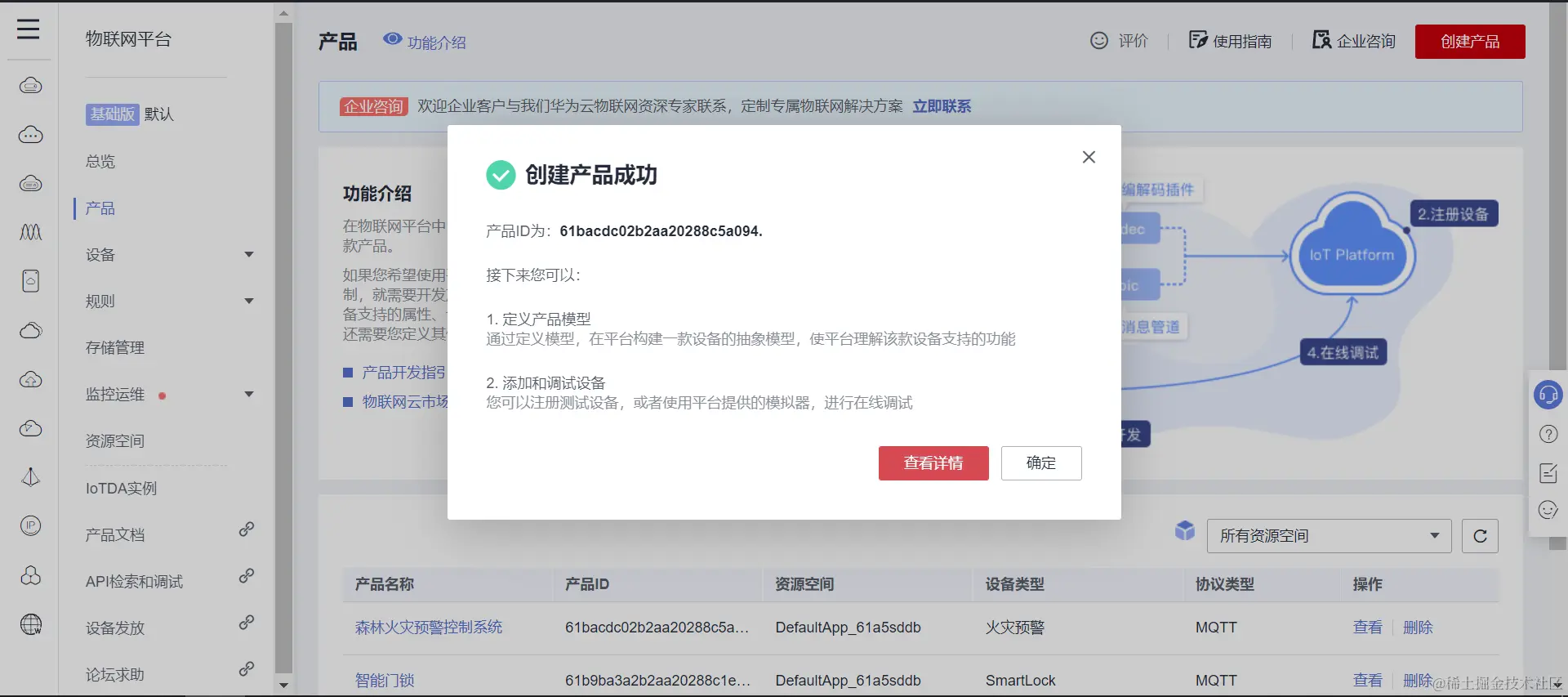Click the 功能介绍 link in header
The height and width of the screenshot is (697, 1568).
point(436,42)
